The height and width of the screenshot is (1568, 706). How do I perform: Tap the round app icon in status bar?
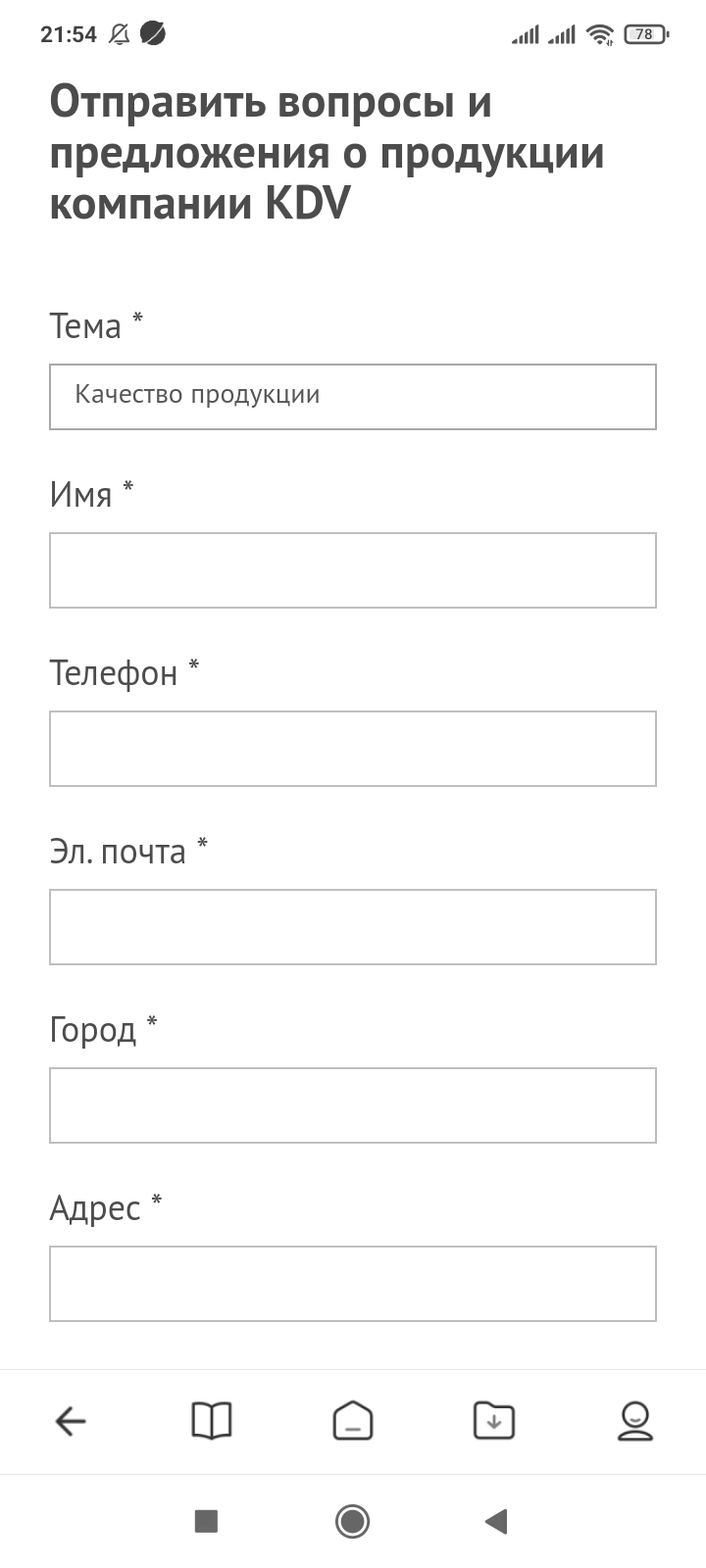(x=153, y=34)
